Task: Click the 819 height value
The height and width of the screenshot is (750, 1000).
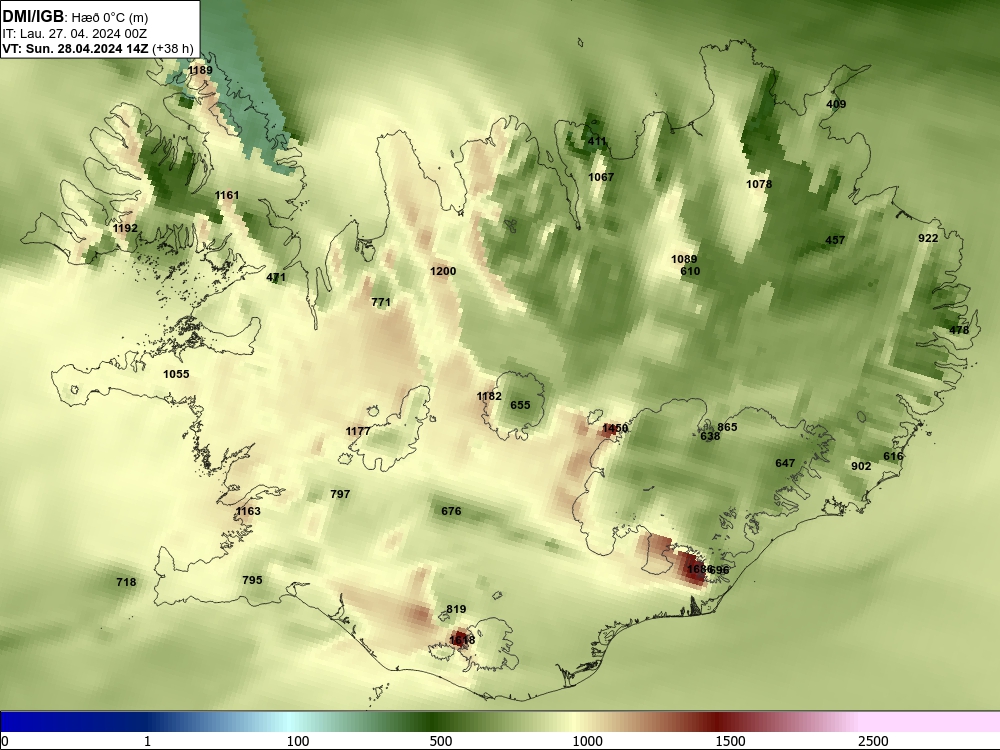Action: [x=456, y=610]
